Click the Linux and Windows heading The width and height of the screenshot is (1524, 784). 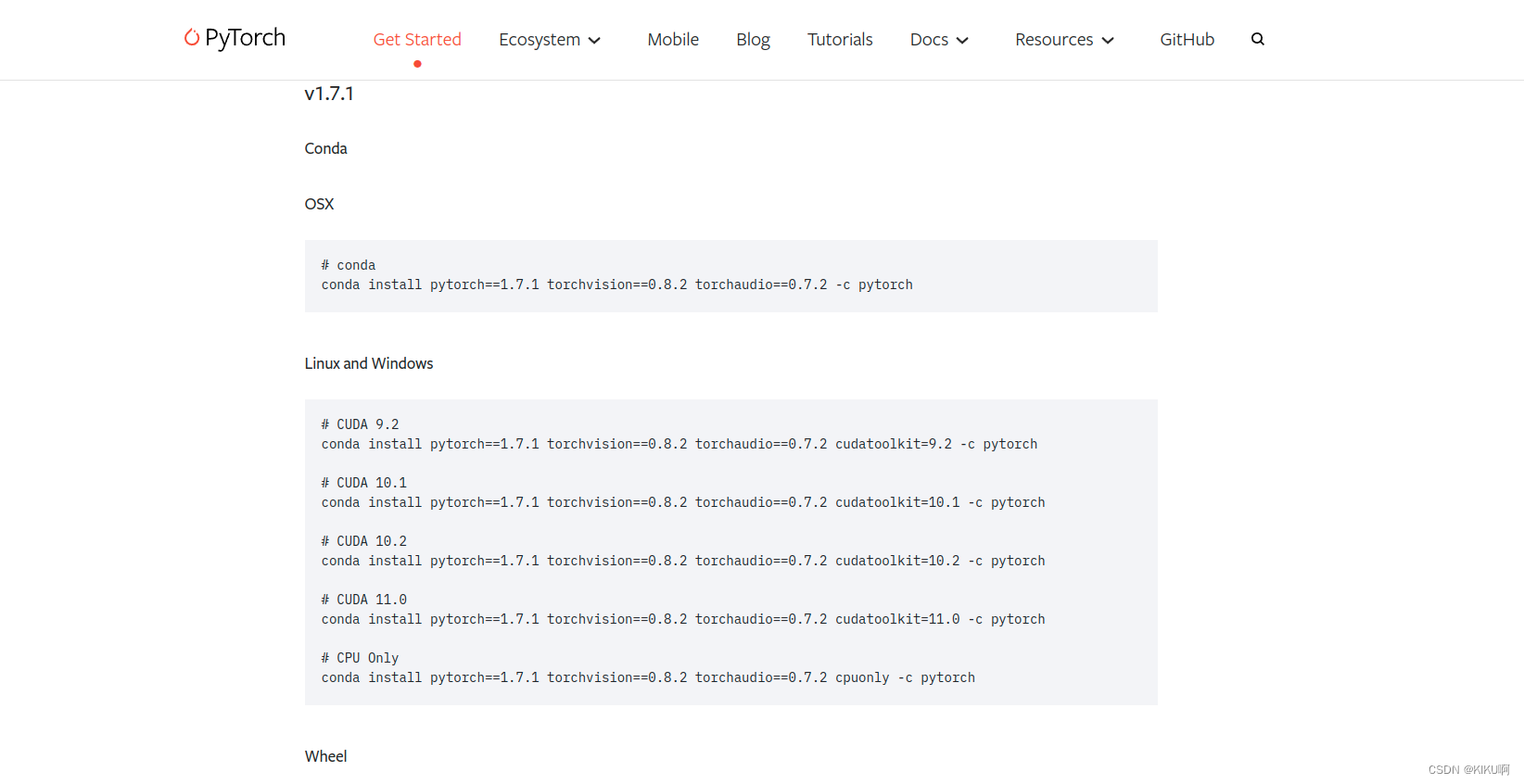coord(369,363)
